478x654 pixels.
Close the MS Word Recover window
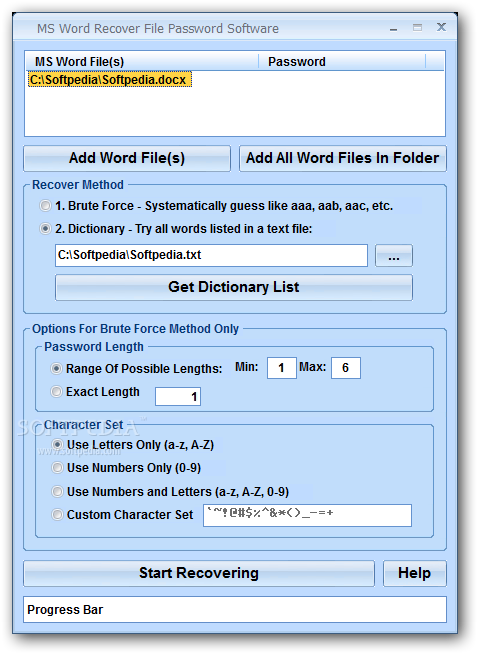coord(441,28)
